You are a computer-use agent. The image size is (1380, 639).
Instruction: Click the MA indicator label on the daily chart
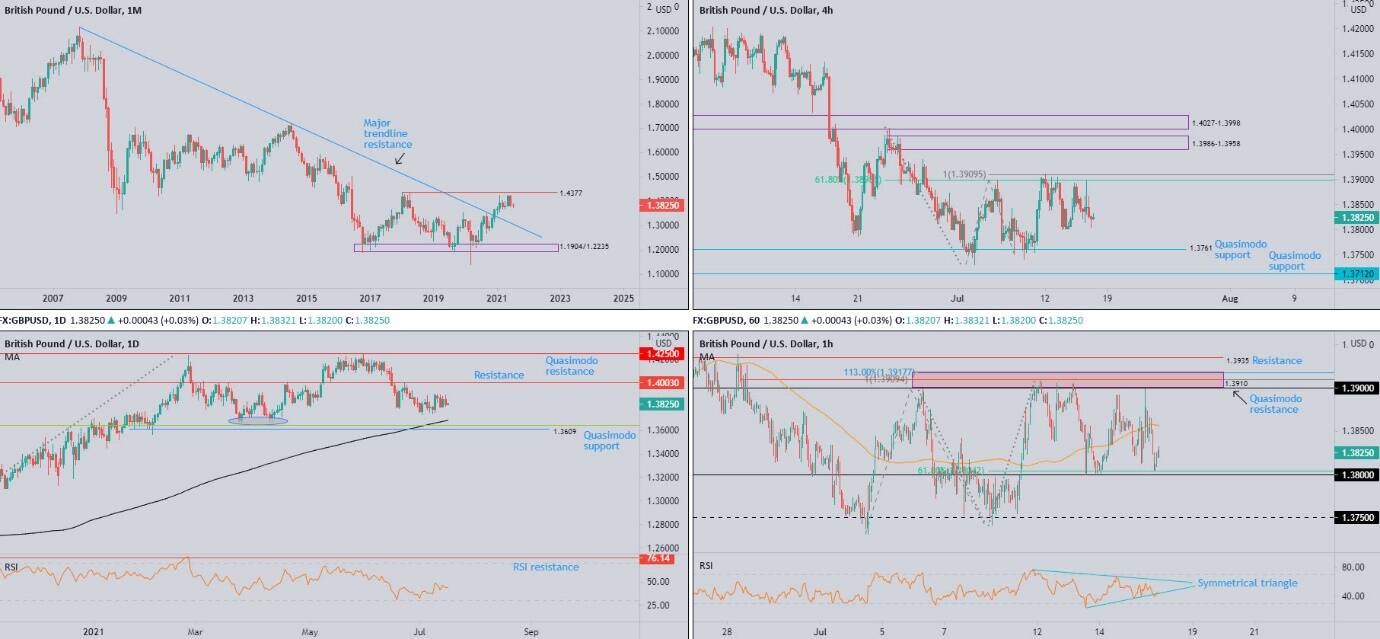13,357
